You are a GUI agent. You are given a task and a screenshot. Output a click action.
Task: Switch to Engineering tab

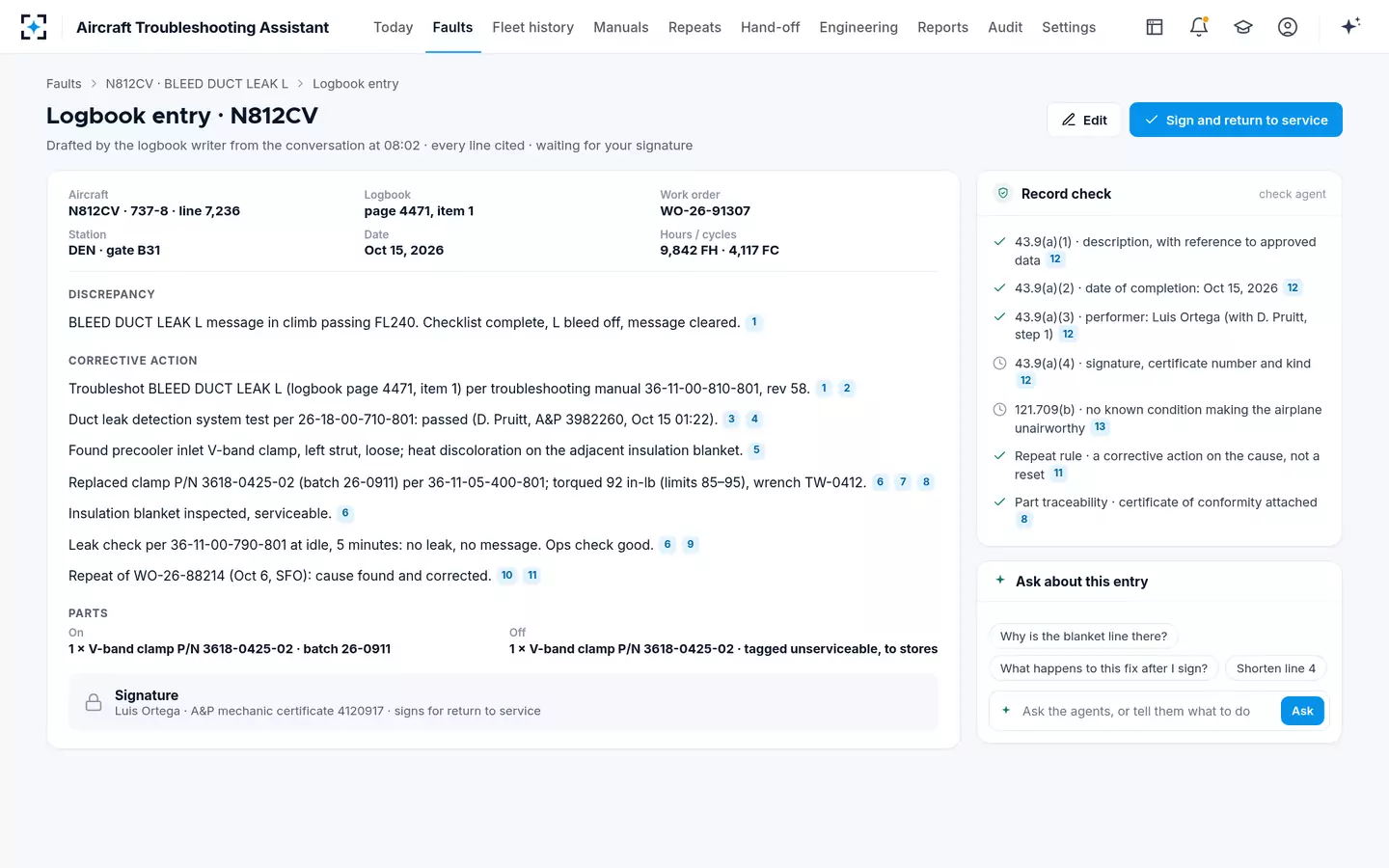click(x=858, y=27)
